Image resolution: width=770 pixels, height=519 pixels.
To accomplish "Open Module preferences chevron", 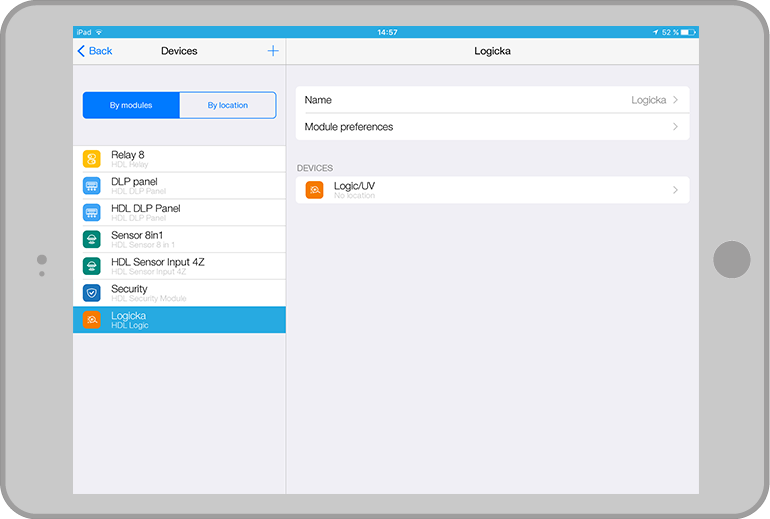I will (676, 127).
